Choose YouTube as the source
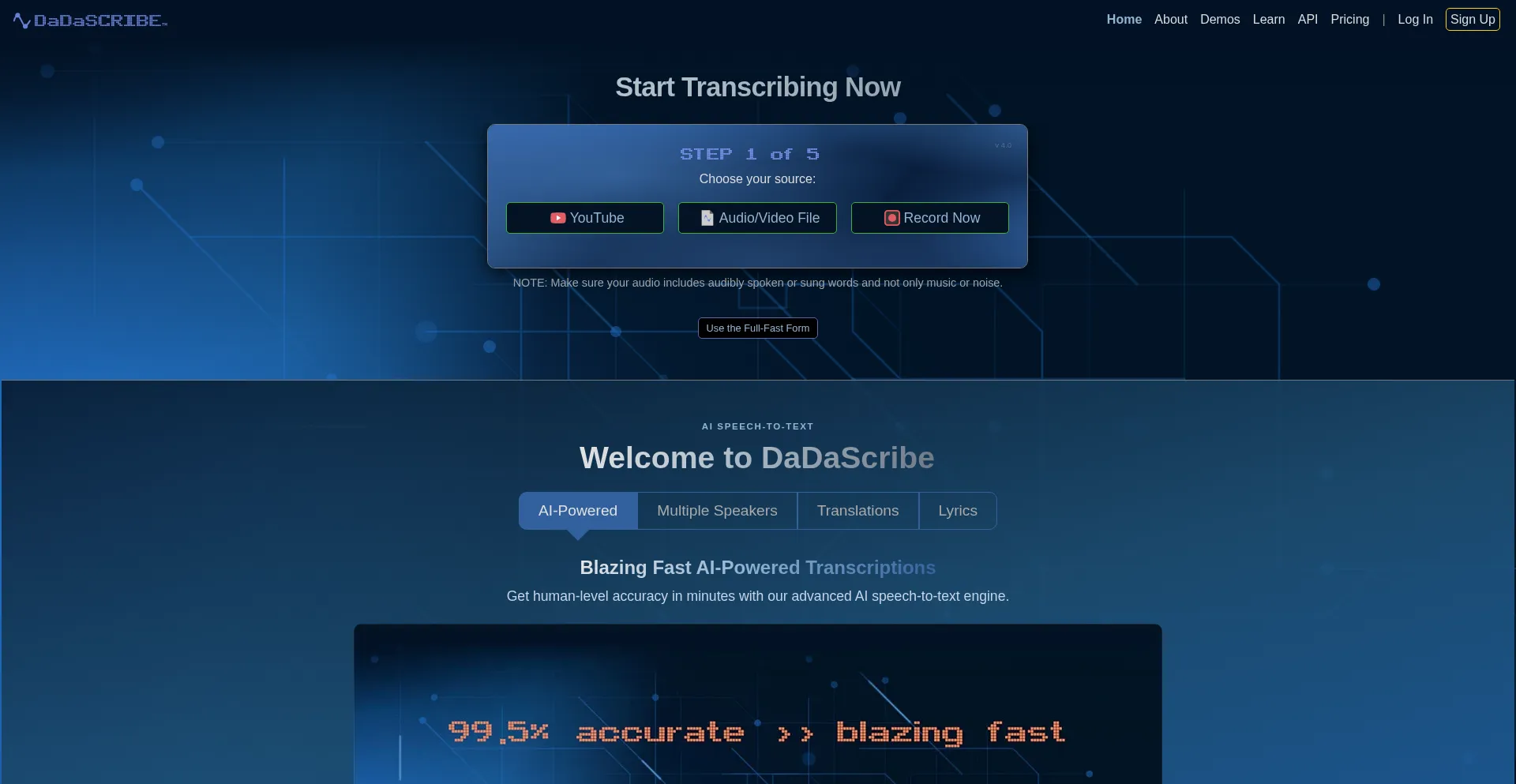Screen dimensions: 1516x784 click(585, 218)
